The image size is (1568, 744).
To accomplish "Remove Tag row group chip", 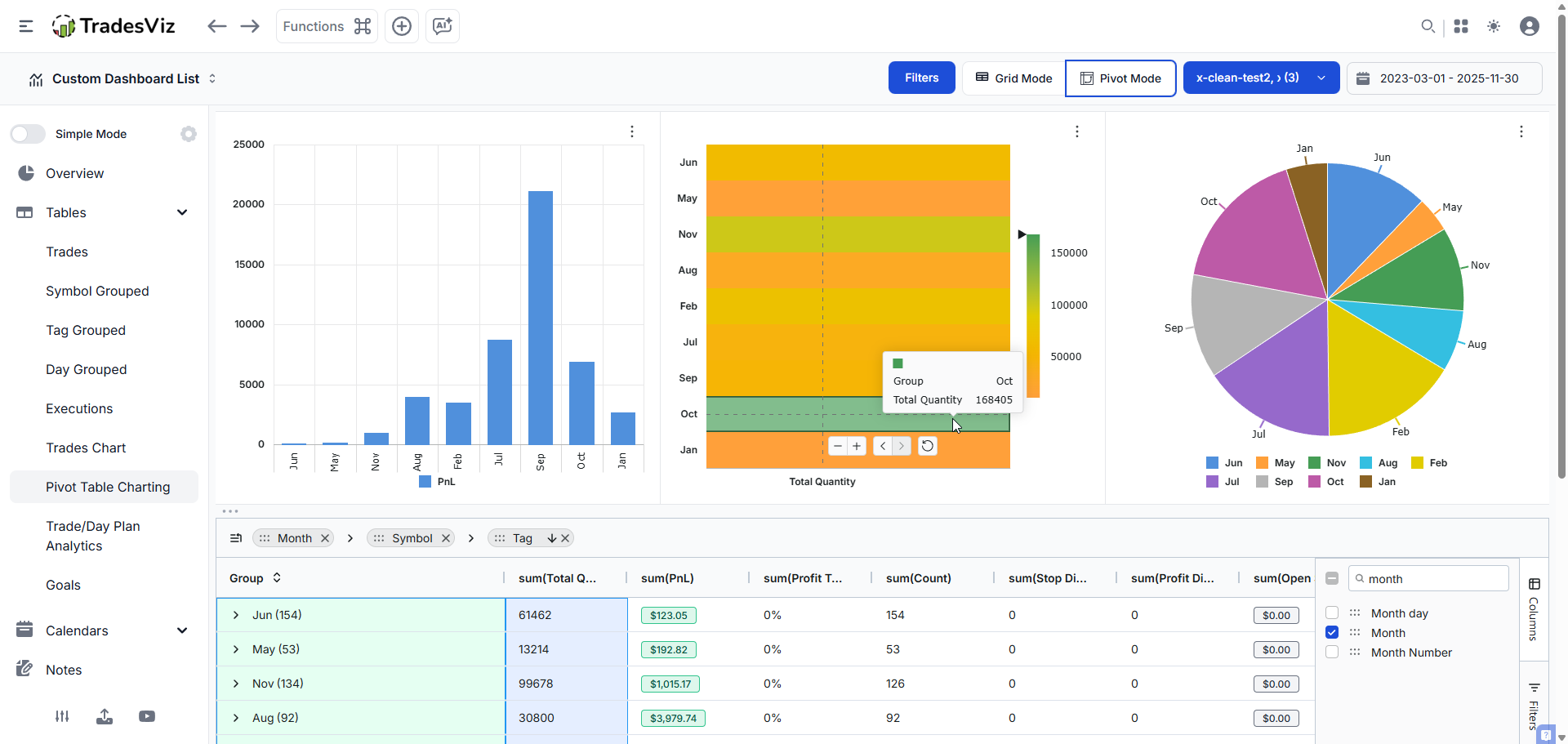I will click(565, 538).
